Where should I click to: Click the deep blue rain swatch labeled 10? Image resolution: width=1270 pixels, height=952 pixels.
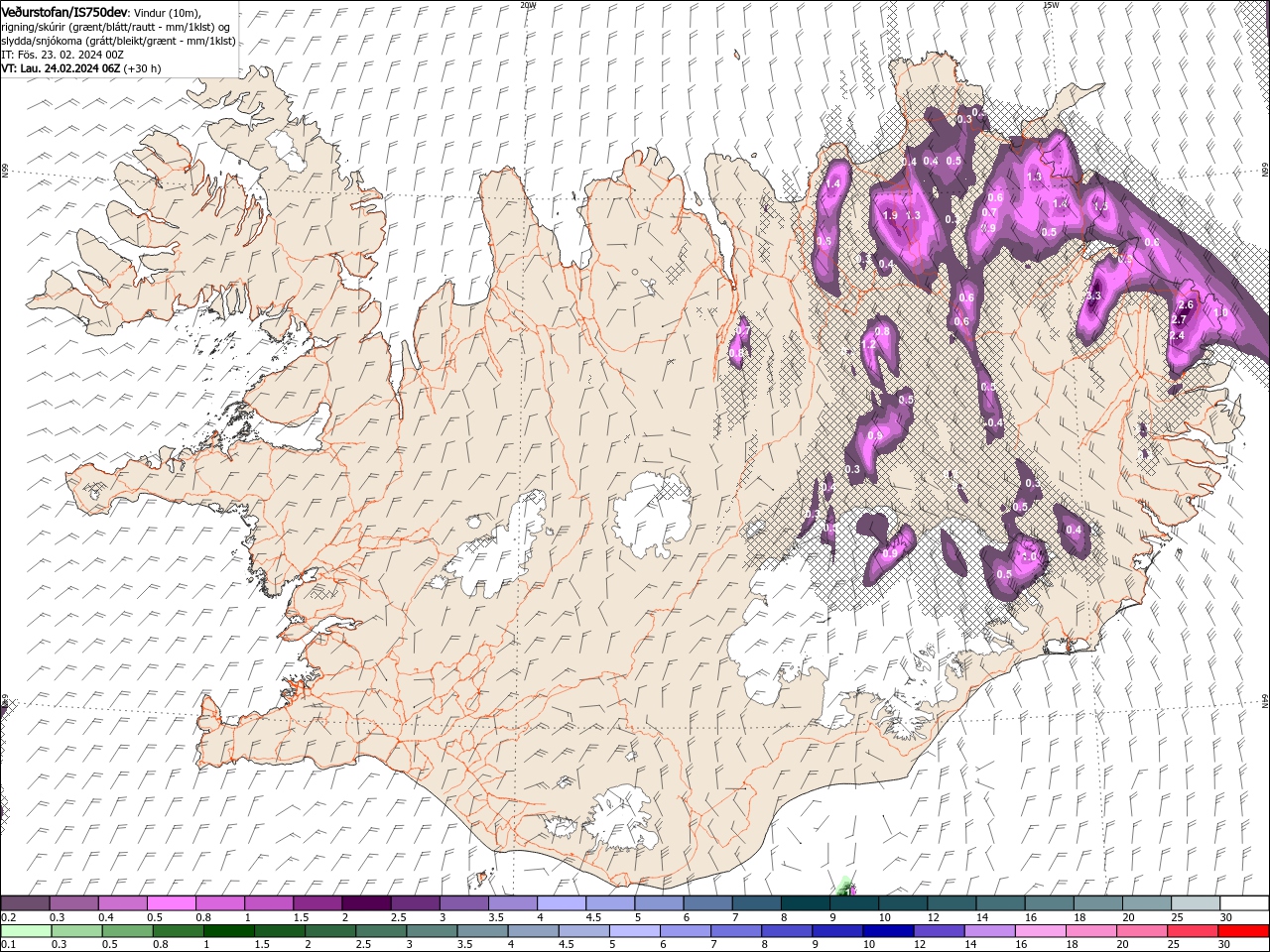(888, 931)
